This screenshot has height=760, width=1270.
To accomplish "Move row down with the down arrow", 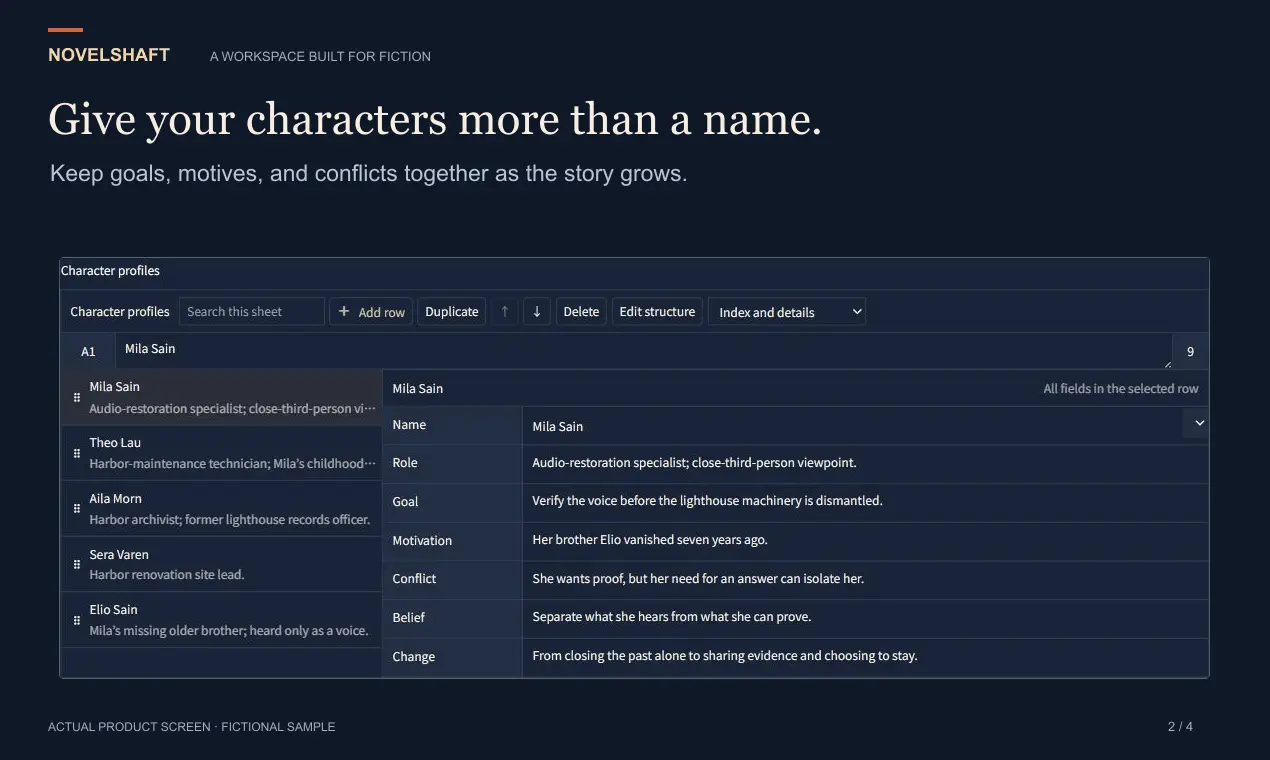I will click(x=537, y=312).
